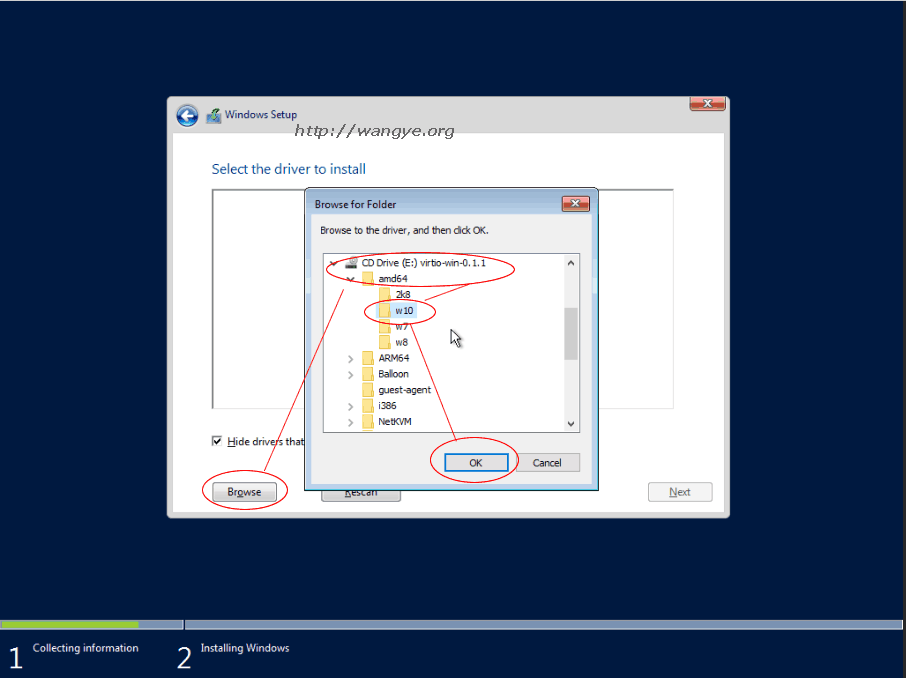Click the w8 folder icon

pyautogui.click(x=385, y=342)
